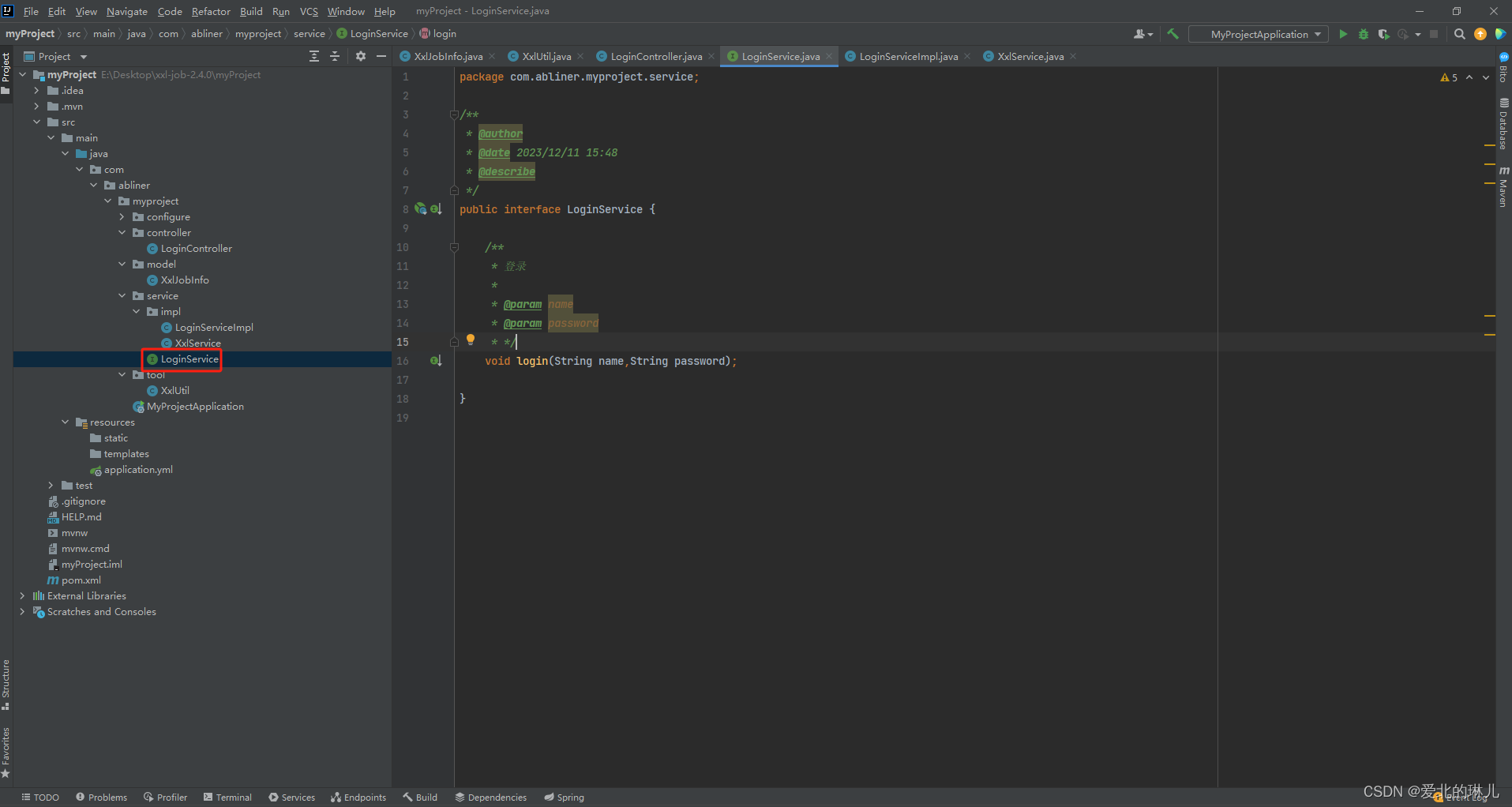Expand the test folder
1512x807 pixels.
(x=51, y=486)
